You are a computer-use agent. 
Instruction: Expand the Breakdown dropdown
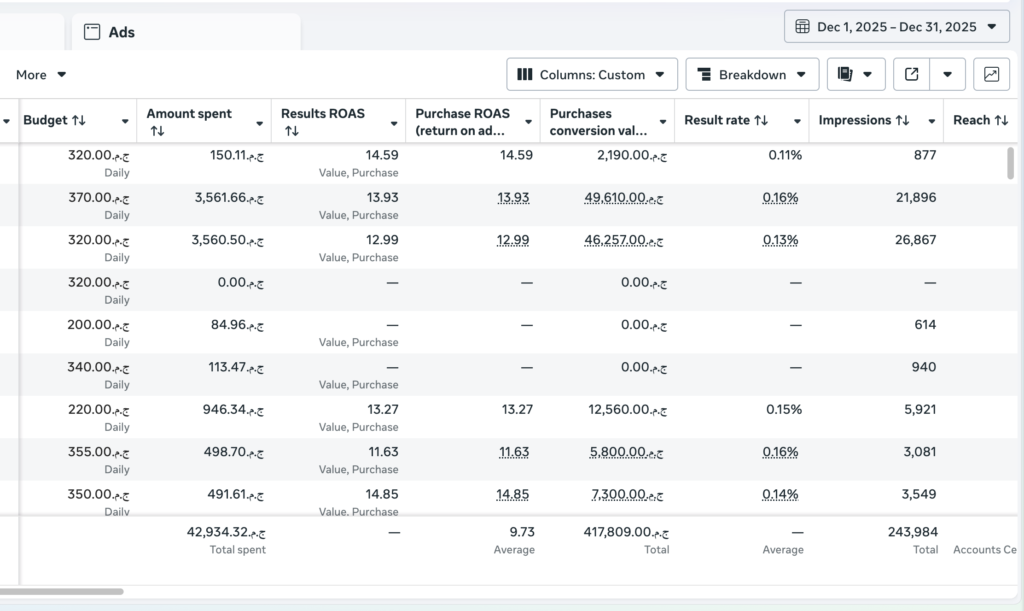(752, 74)
